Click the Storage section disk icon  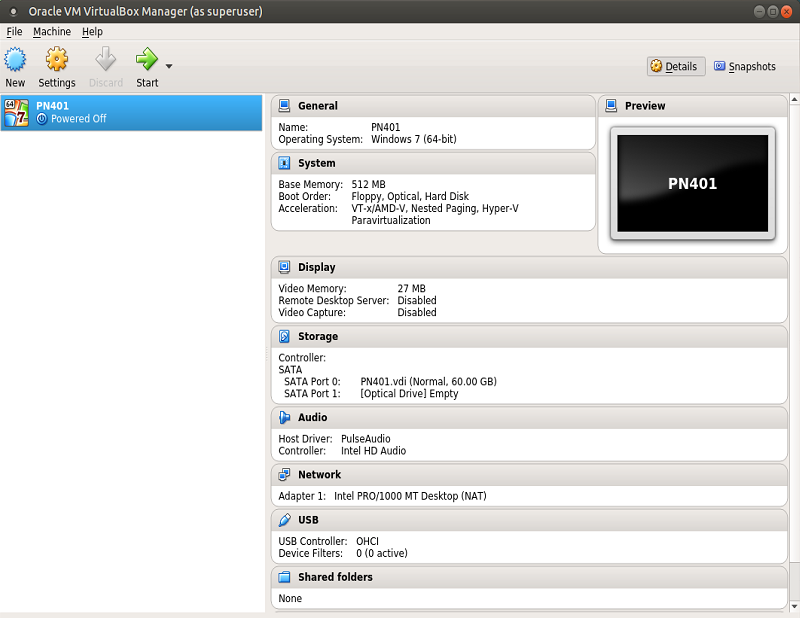click(x=284, y=336)
